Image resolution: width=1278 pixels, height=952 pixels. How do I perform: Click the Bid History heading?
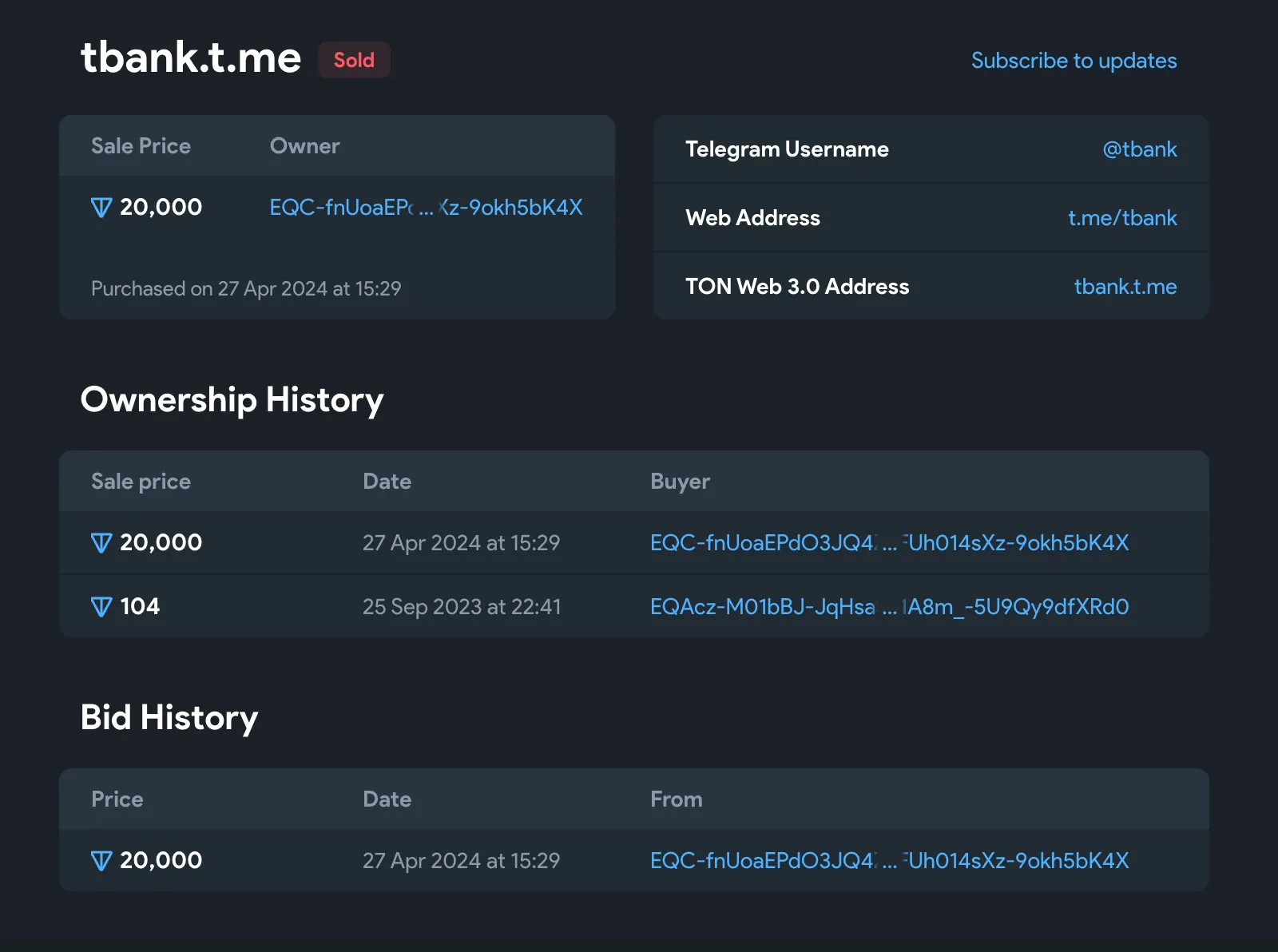(x=169, y=717)
